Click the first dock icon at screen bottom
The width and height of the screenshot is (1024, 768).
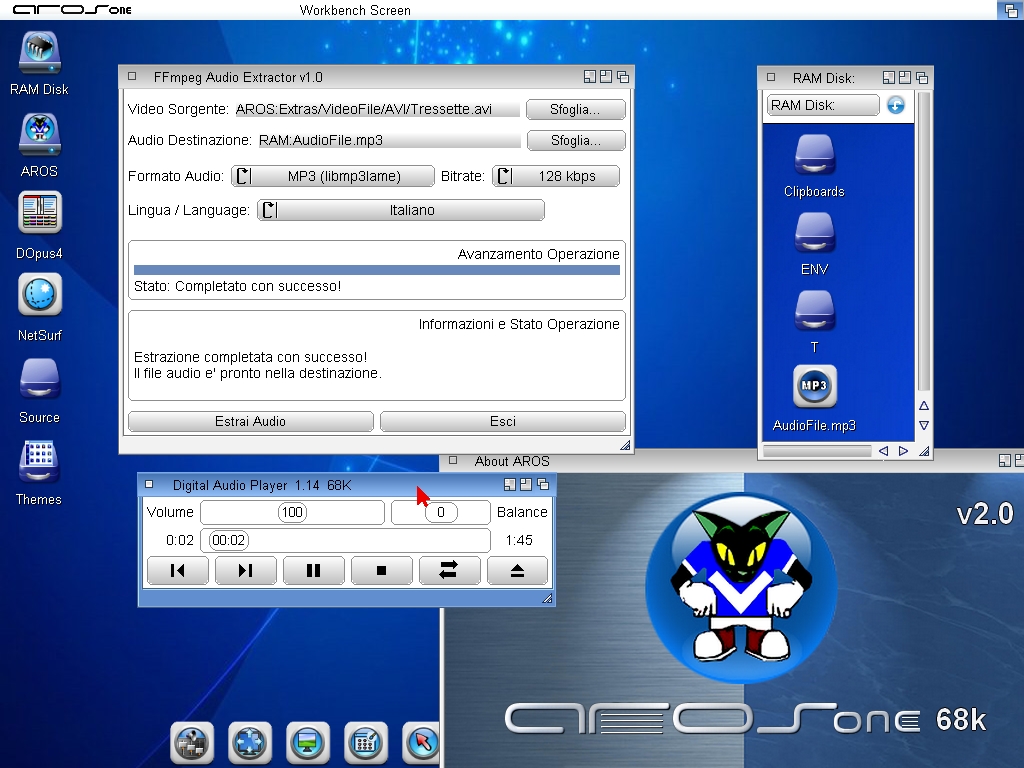point(192,743)
